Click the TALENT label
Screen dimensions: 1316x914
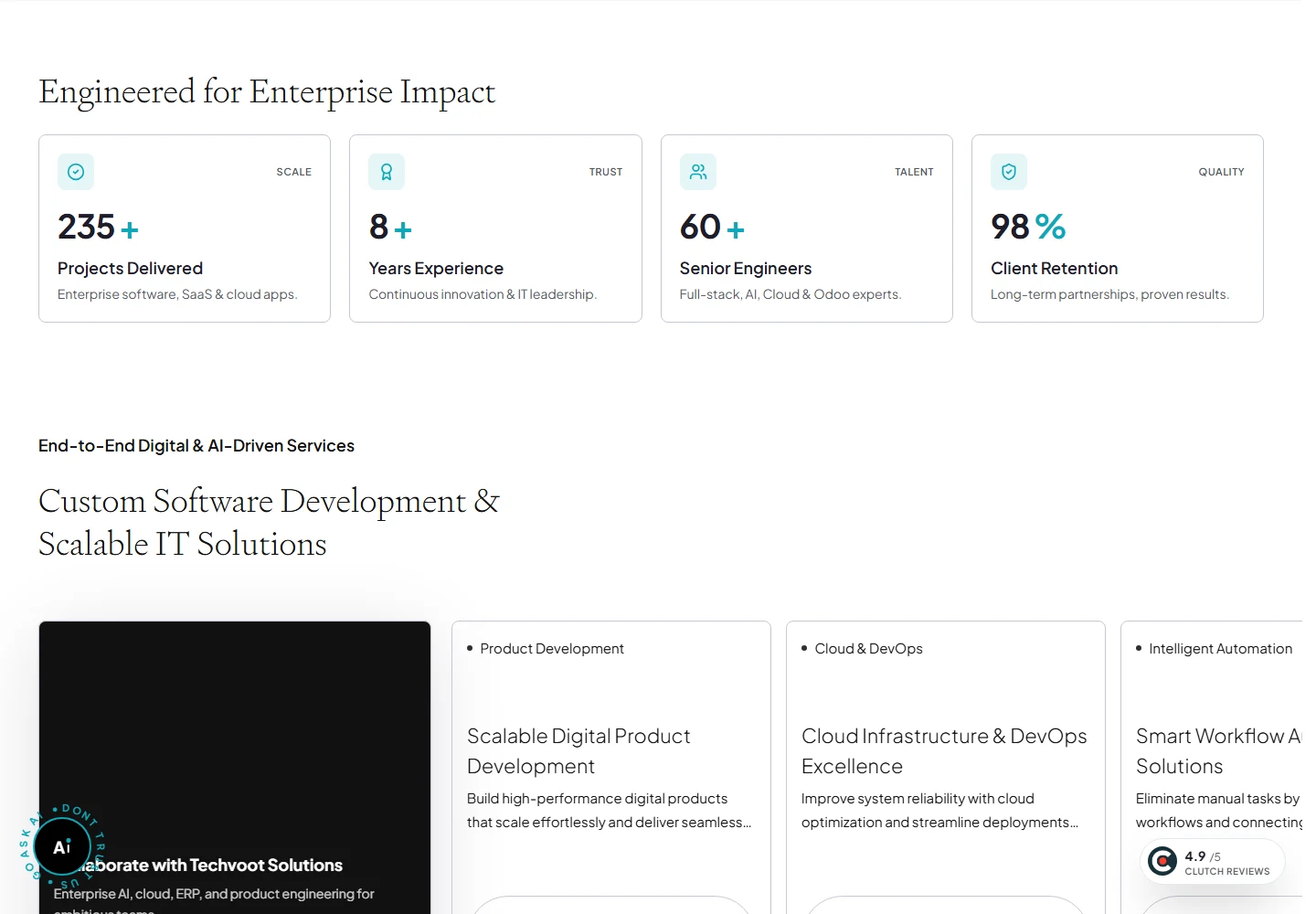[914, 172]
